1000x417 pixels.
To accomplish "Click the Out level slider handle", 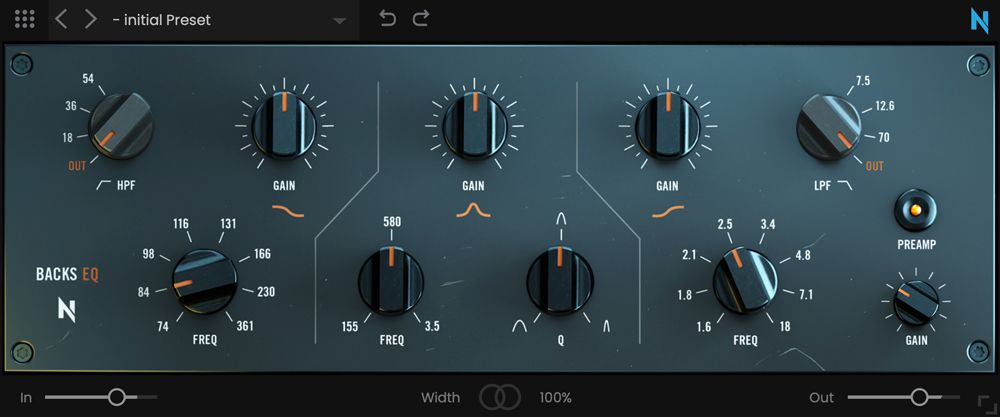I will (919, 397).
